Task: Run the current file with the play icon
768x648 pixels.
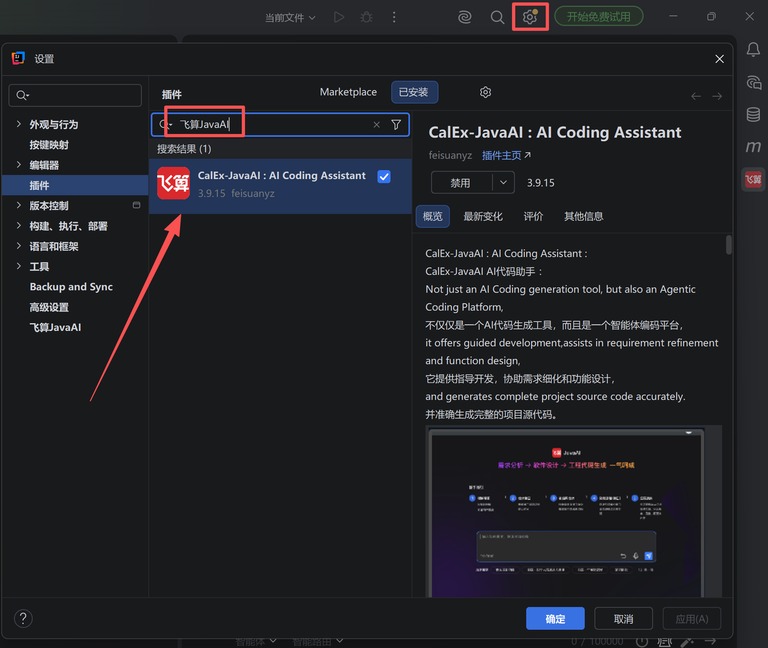Action: click(338, 17)
